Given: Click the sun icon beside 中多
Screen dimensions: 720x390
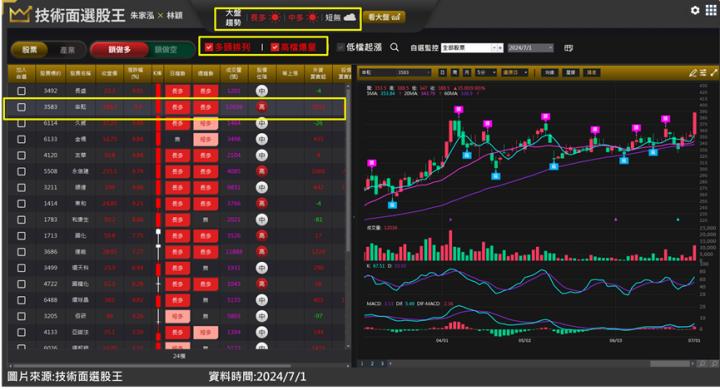Looking at the screenshot, I should [x=312, y=17].
